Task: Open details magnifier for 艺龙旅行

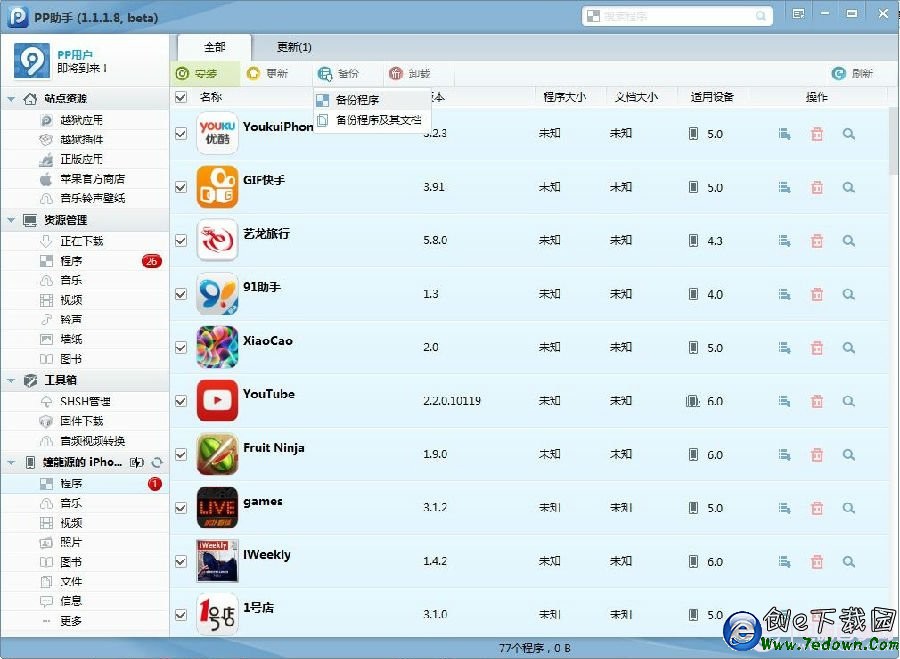Action: coord(849,241)
